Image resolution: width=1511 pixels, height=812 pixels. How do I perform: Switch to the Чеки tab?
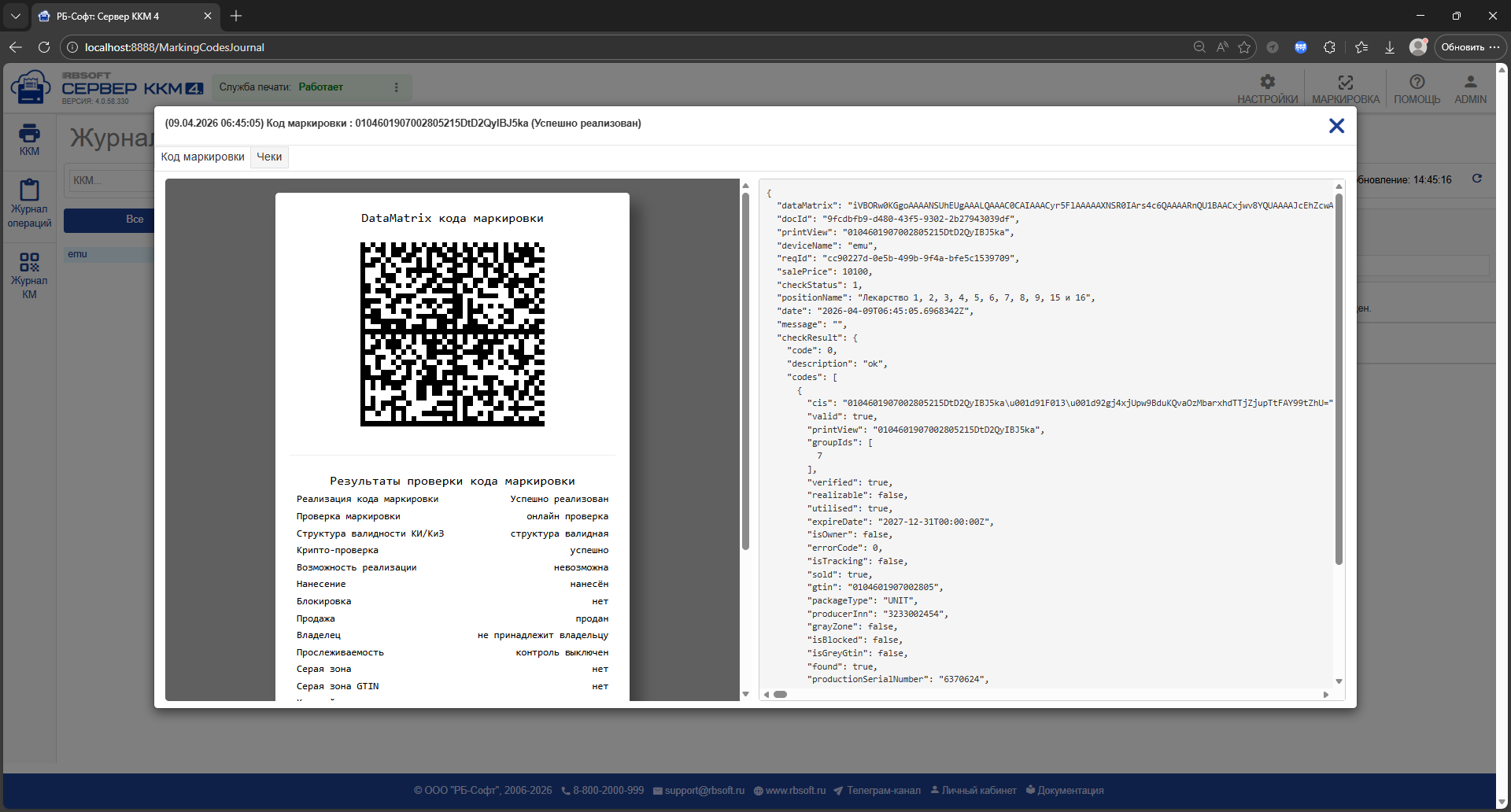[269, 157]
